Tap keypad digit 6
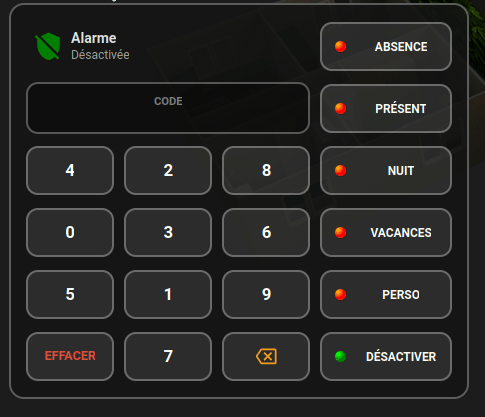This screenshot has height=417, width=485. 266,232
